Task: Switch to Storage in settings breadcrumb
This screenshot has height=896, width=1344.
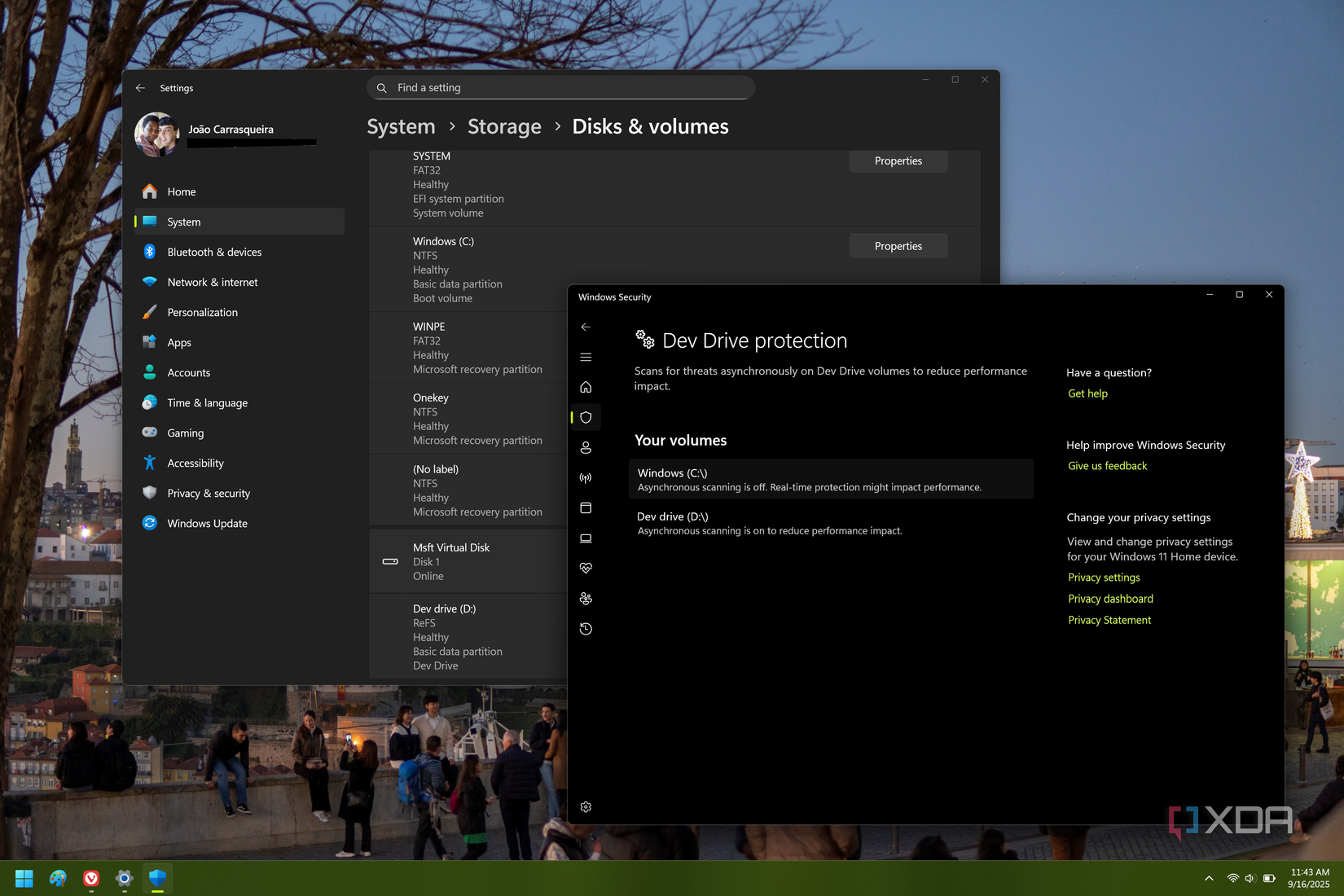Action: [504, 126]
